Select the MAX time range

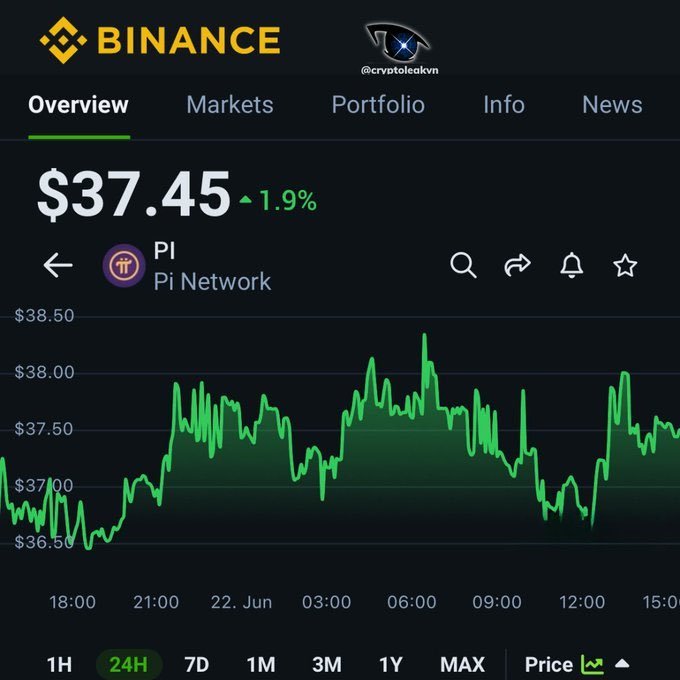[462, 664]
